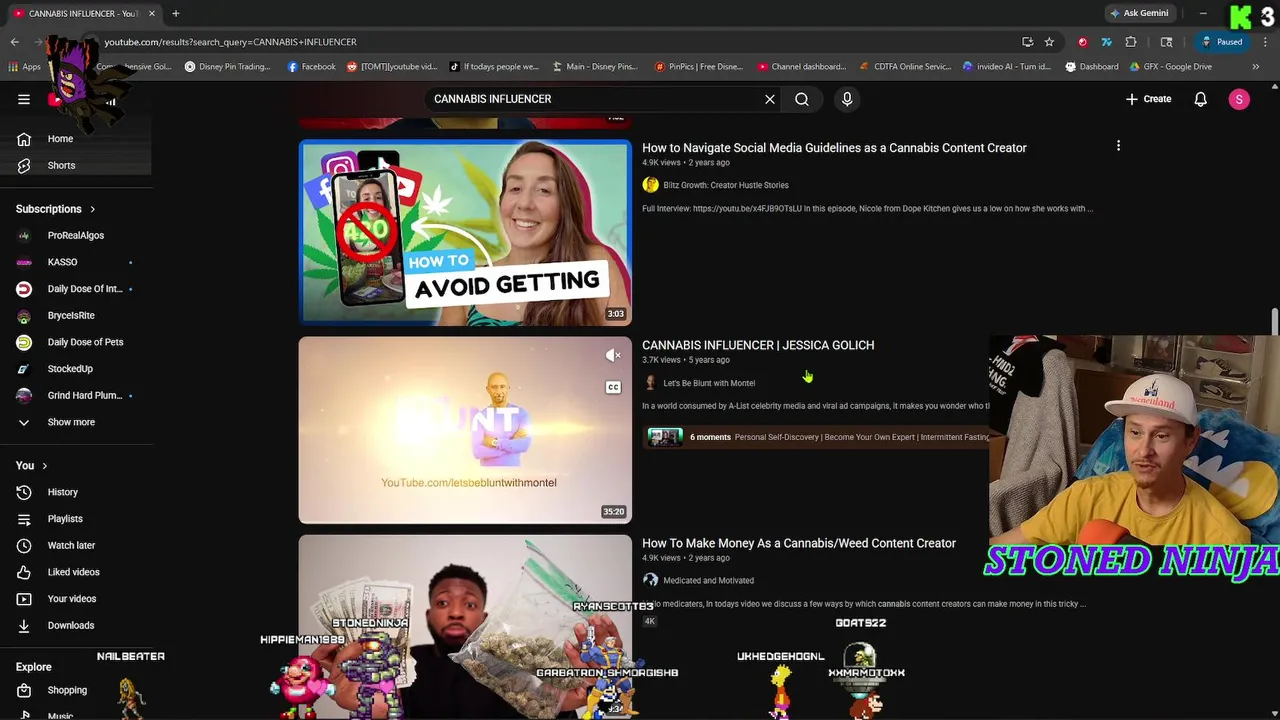
Task: Open the Apps bookmarks shortcut
Action: 24,67
